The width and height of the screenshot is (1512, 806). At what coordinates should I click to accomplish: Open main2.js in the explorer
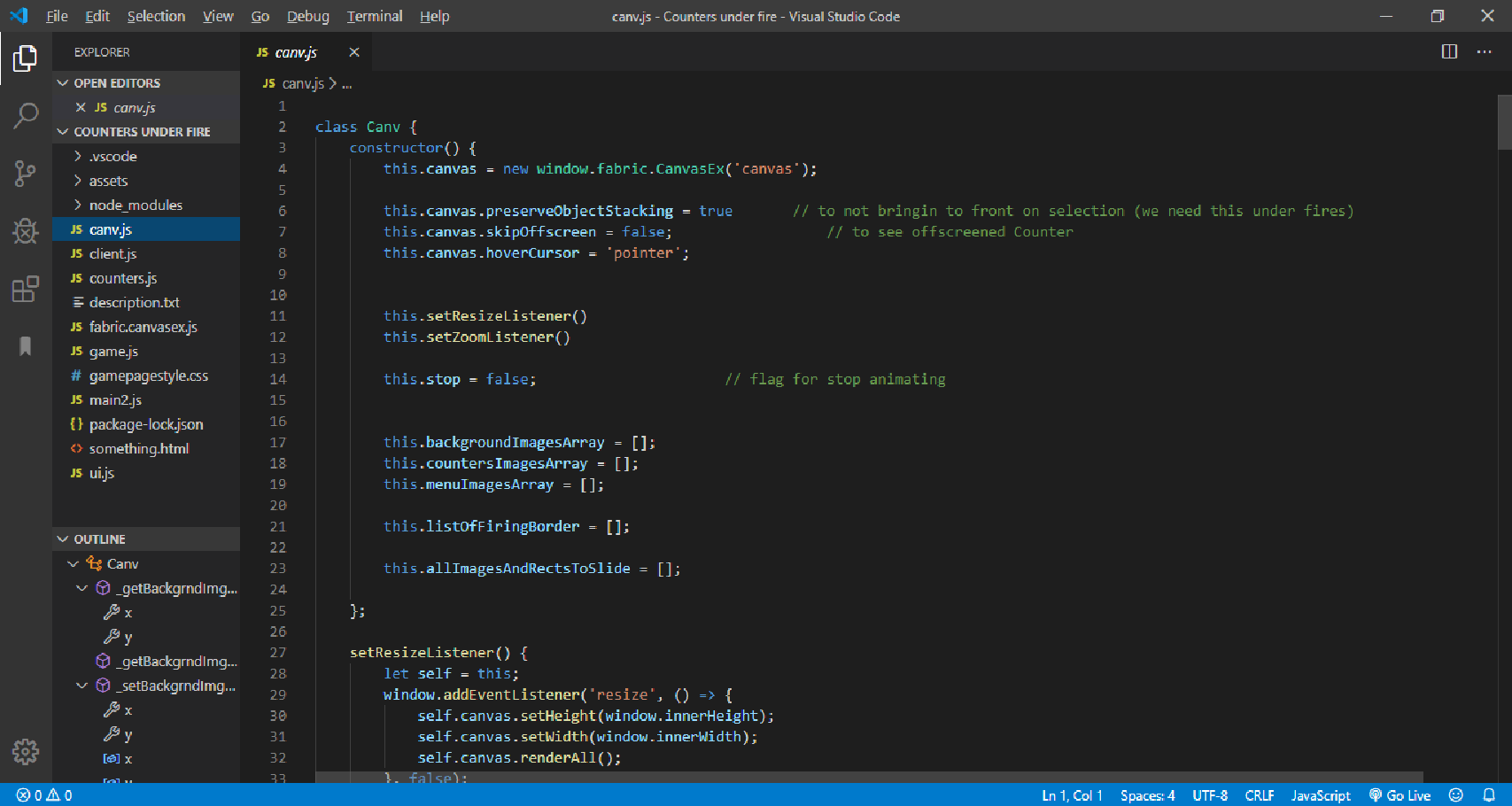coord(146,399)
